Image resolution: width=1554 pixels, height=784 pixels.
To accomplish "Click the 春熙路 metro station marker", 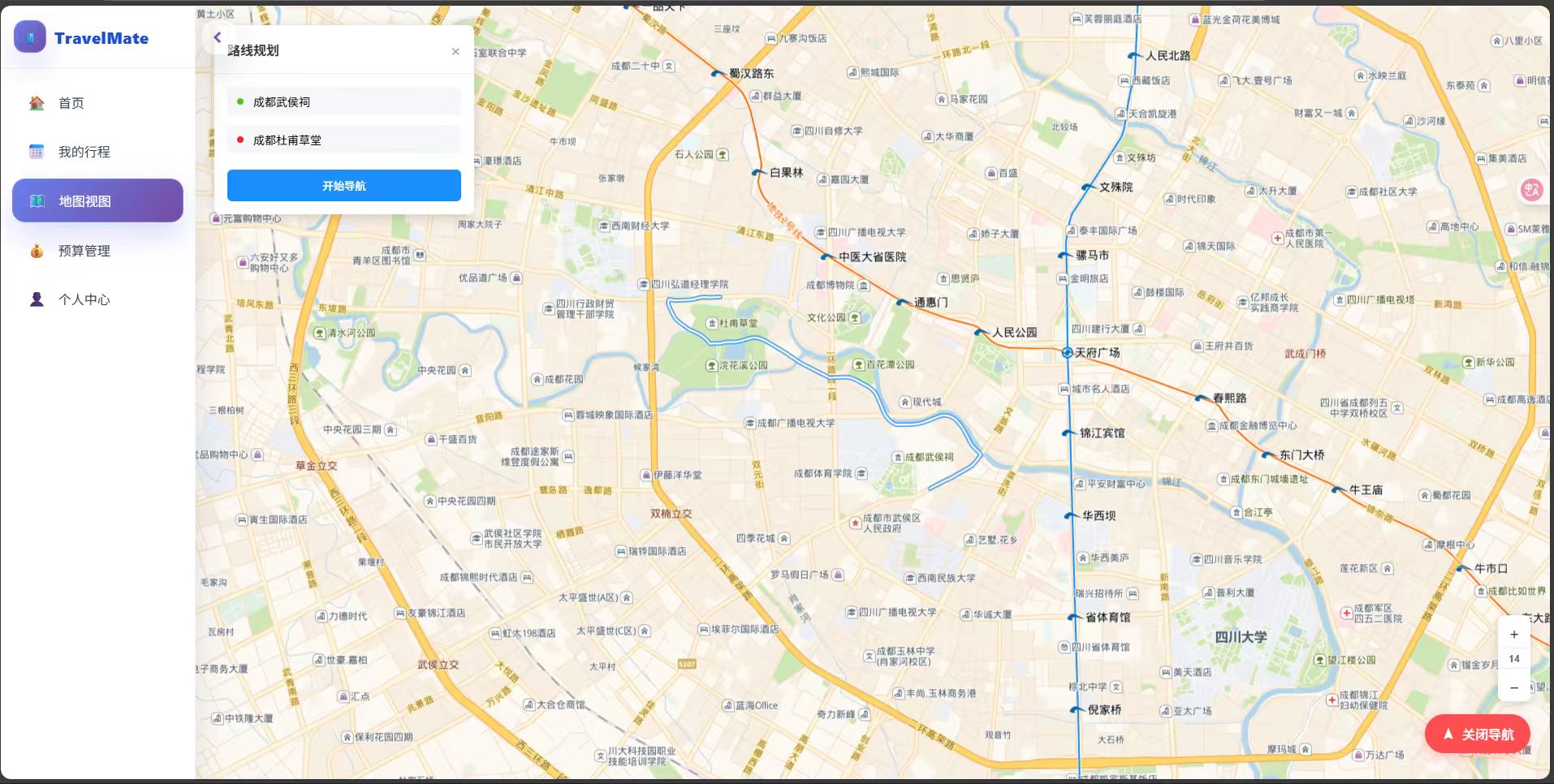I will point(1201,398).
